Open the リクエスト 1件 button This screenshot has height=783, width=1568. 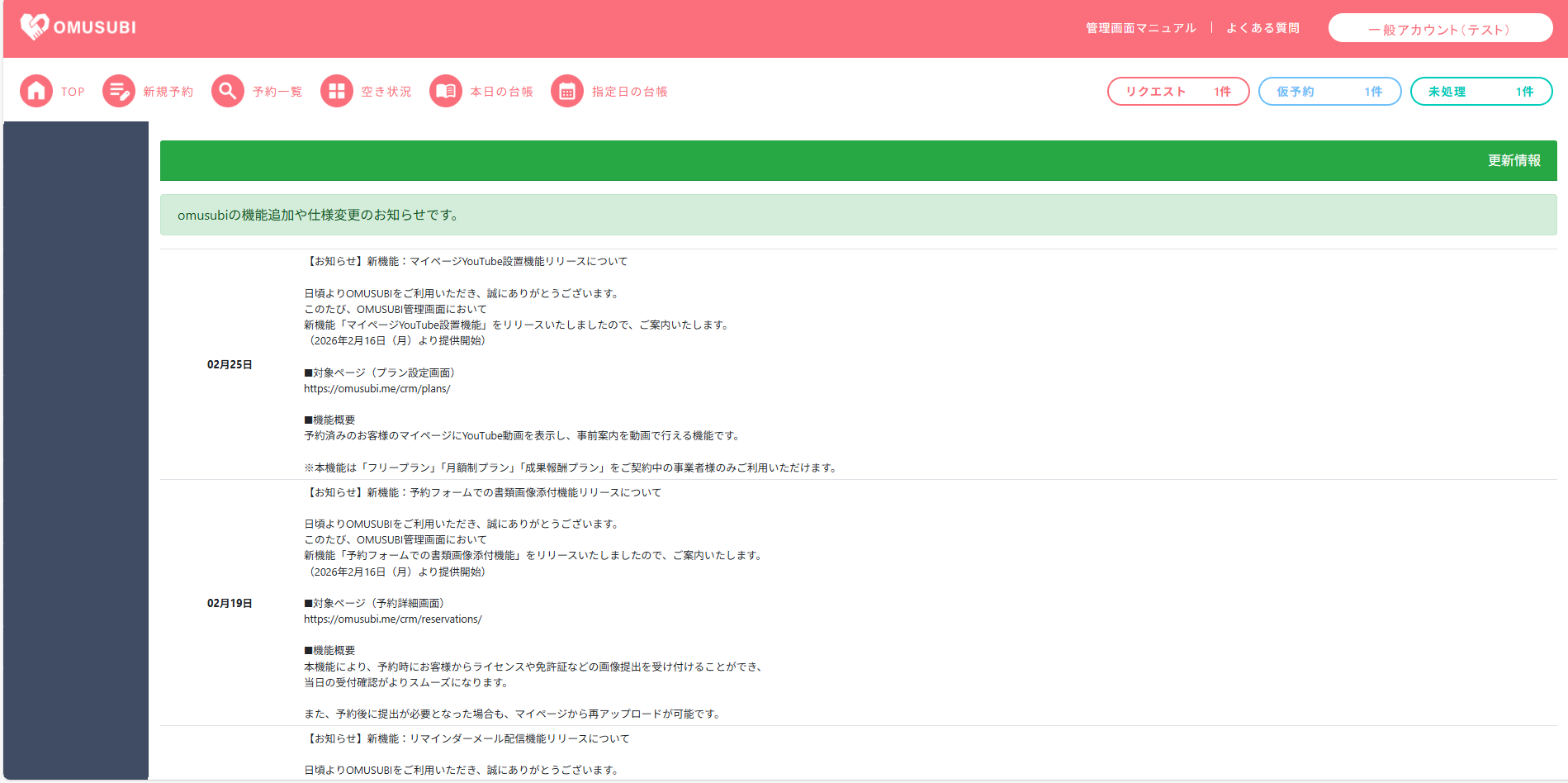[x=1178, y=92]
